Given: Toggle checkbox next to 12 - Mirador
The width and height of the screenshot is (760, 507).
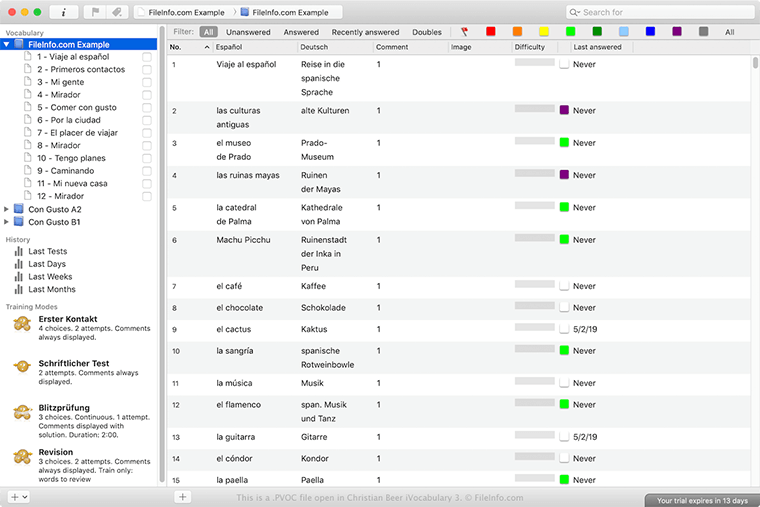Looking at the screenshot, I should click(x=147, y=196).
